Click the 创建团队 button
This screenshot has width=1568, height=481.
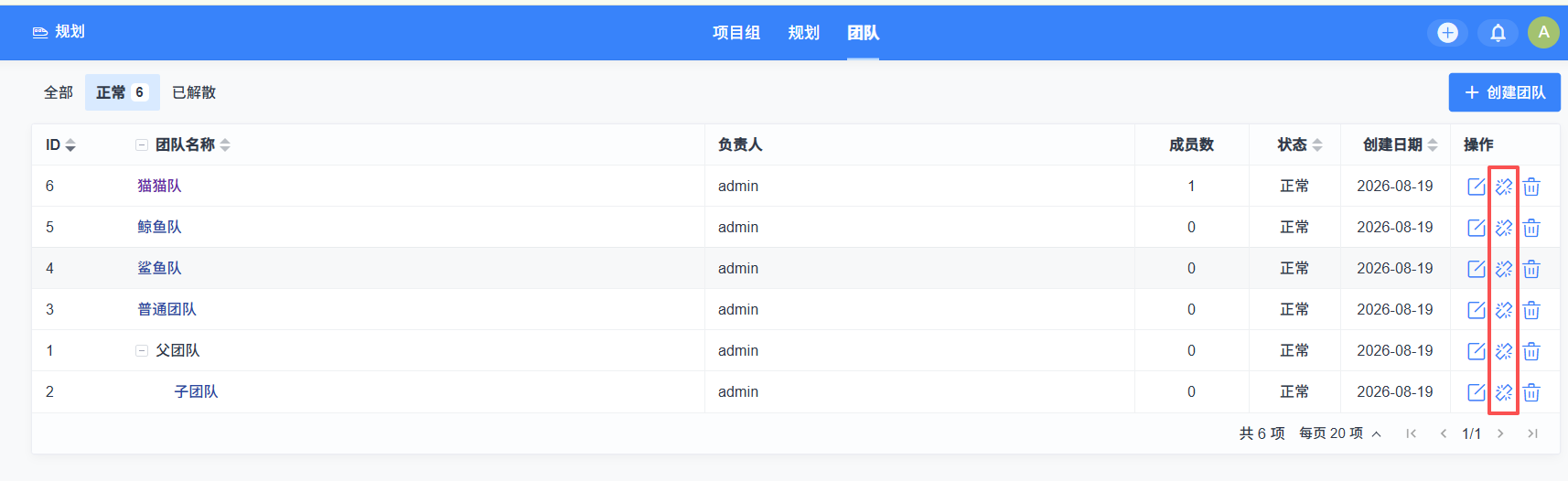(1505, 92)
